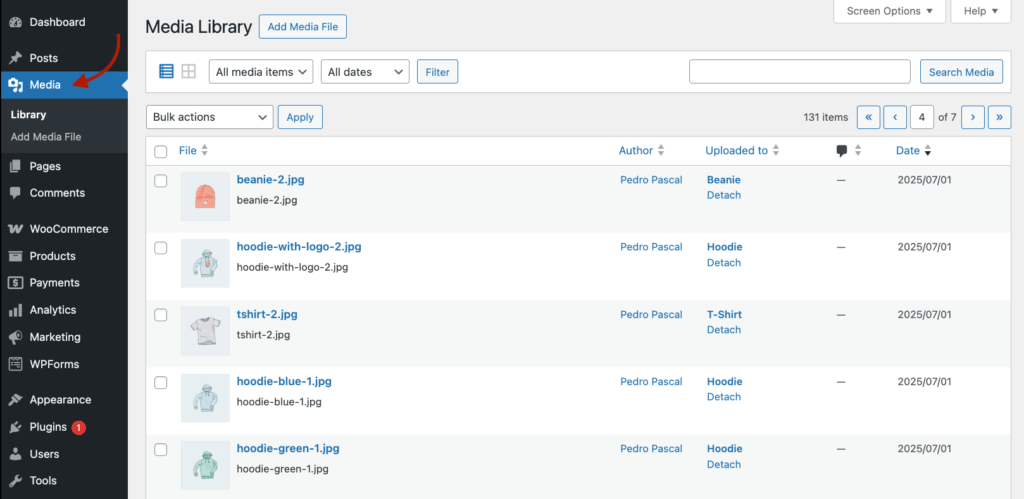Click Pedro Pascal author in beanie-2.jpg row
This screenshot has height=499, width=1024.
tap(651, 180)
